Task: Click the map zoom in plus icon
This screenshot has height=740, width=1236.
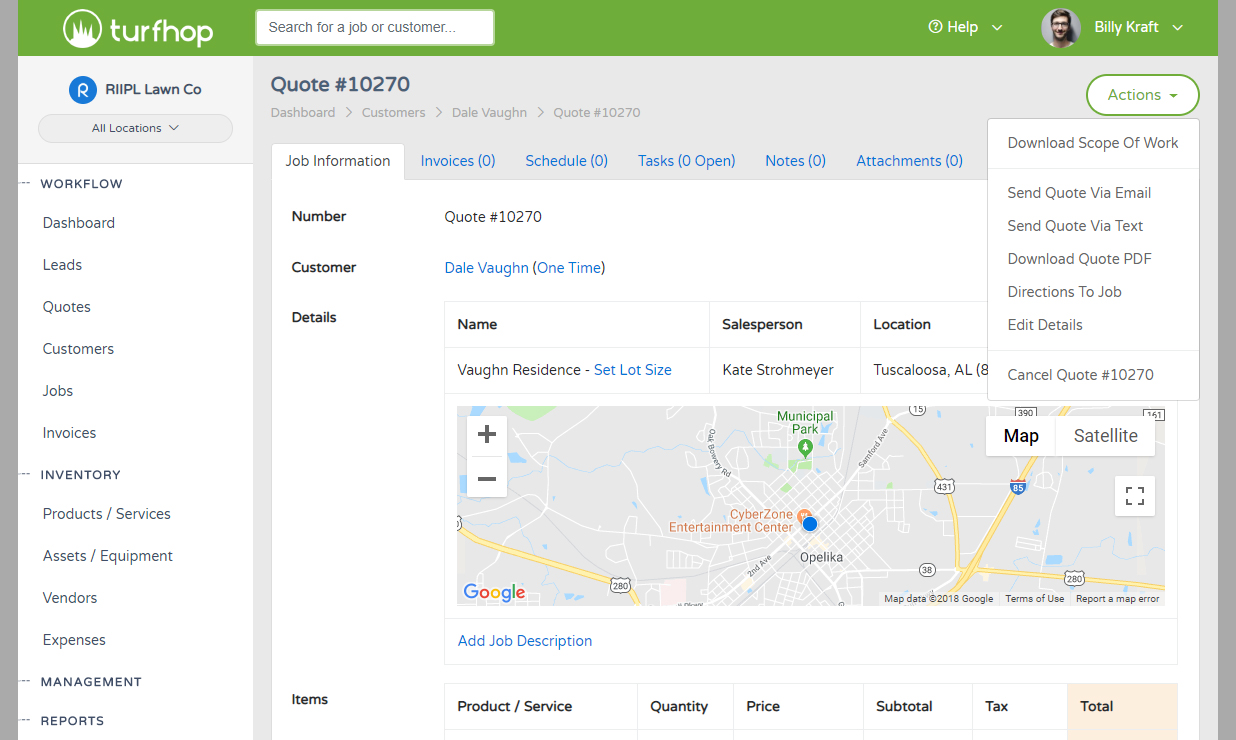Action: point(487,435)
